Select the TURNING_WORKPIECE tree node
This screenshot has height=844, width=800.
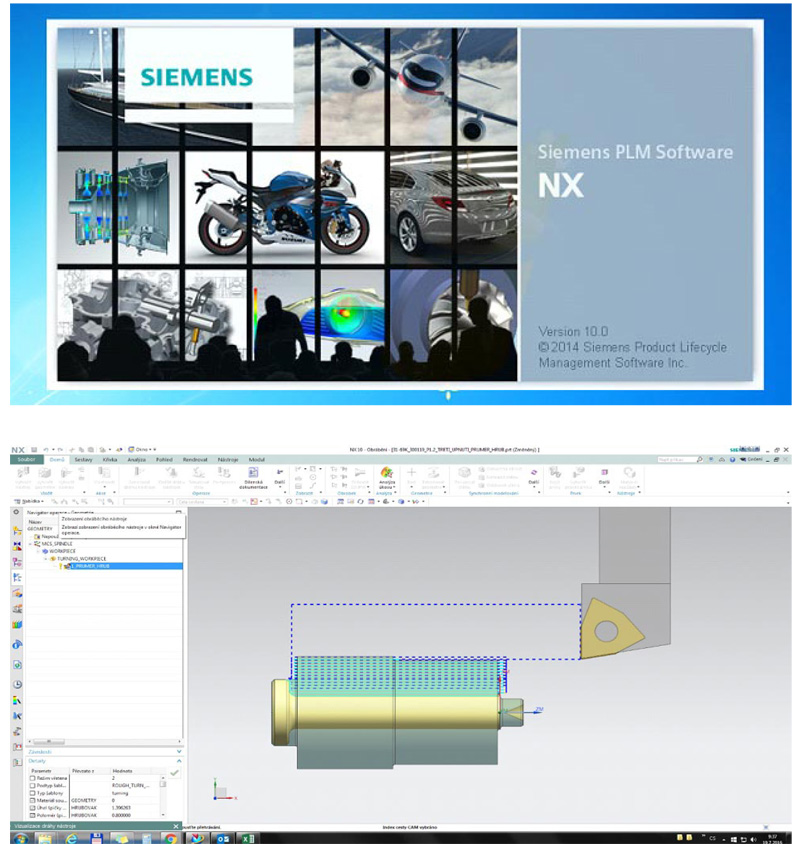click(78, 559)
